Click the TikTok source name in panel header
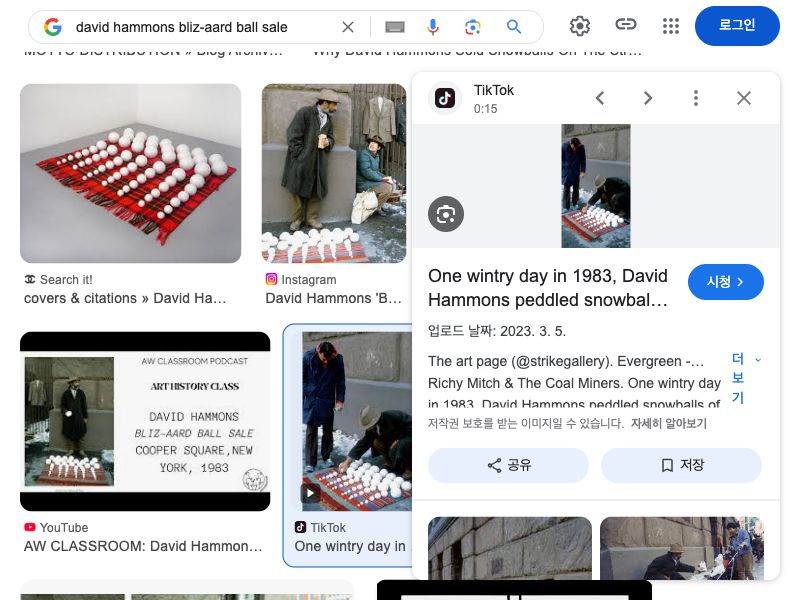800x600 pixels. tap(493, 90)
